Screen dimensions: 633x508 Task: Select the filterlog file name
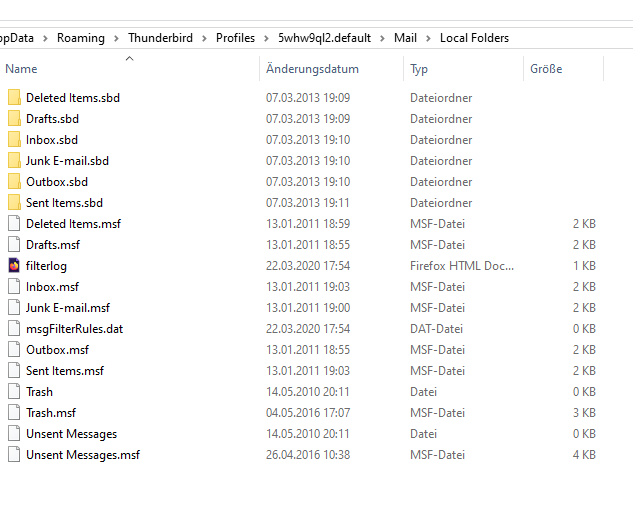click(46, 266)
